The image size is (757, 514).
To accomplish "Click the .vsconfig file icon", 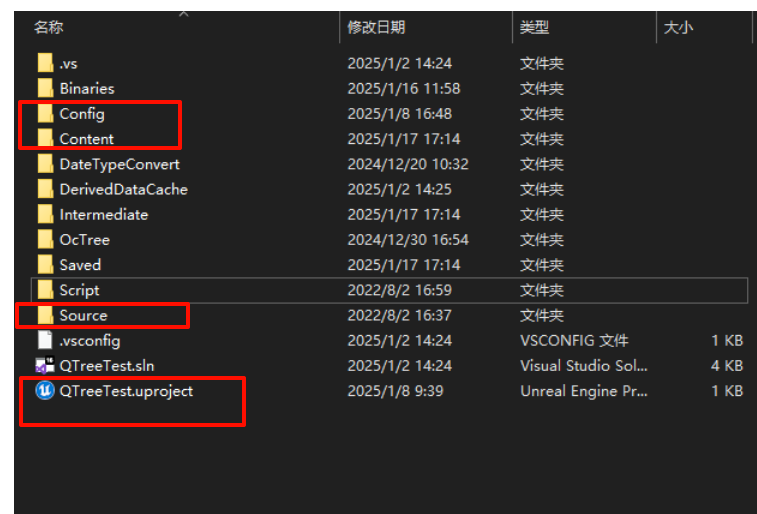I will coord(44,340).
